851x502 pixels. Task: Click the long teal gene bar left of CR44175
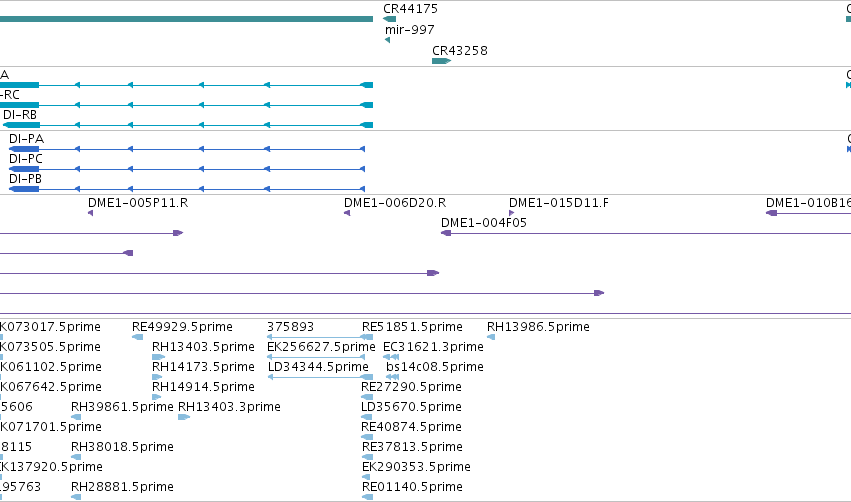(186, 19)
